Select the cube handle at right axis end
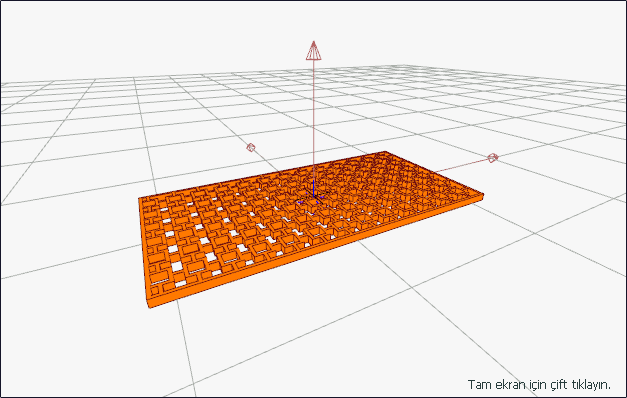Screen dimensions: 627x398 click(x=493, y=158)
